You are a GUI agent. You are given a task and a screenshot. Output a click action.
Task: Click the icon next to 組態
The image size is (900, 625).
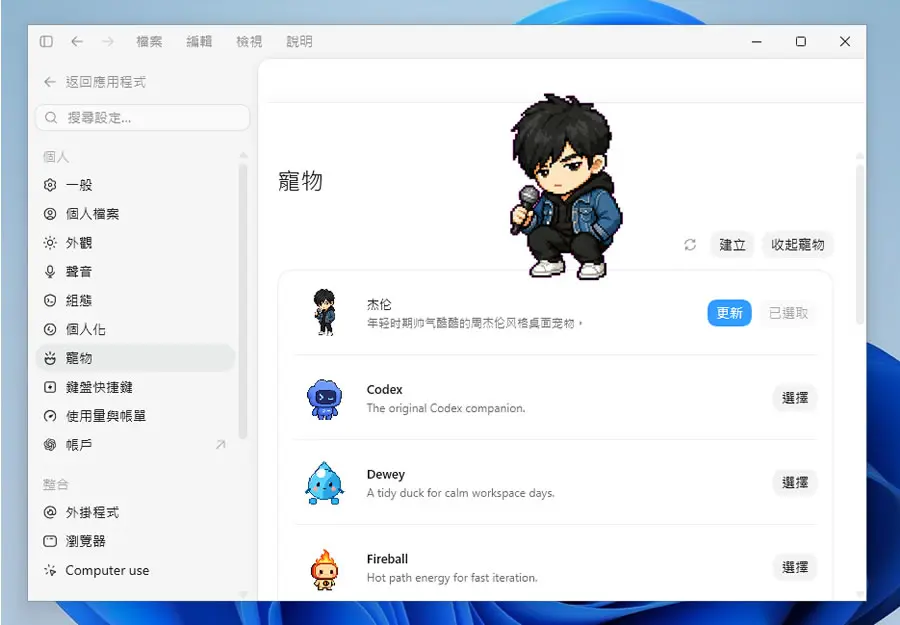pyautogui.click(x=50, y=300)
